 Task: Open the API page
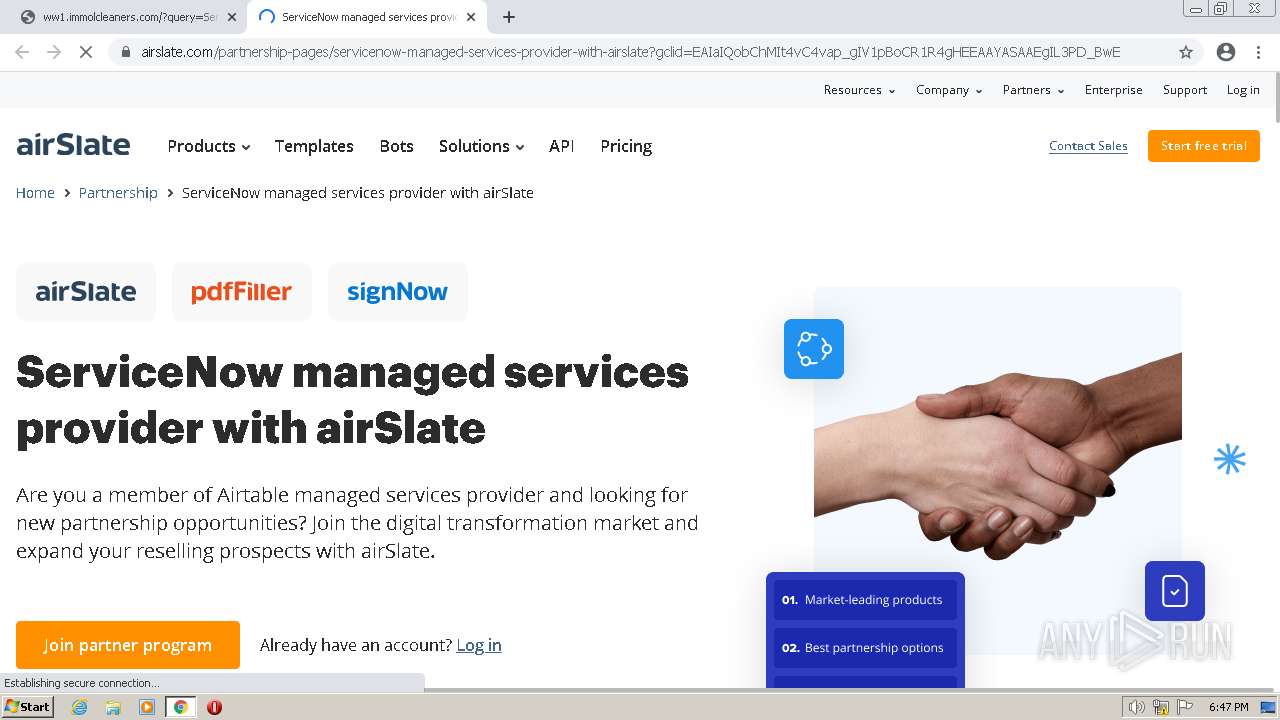561,146
